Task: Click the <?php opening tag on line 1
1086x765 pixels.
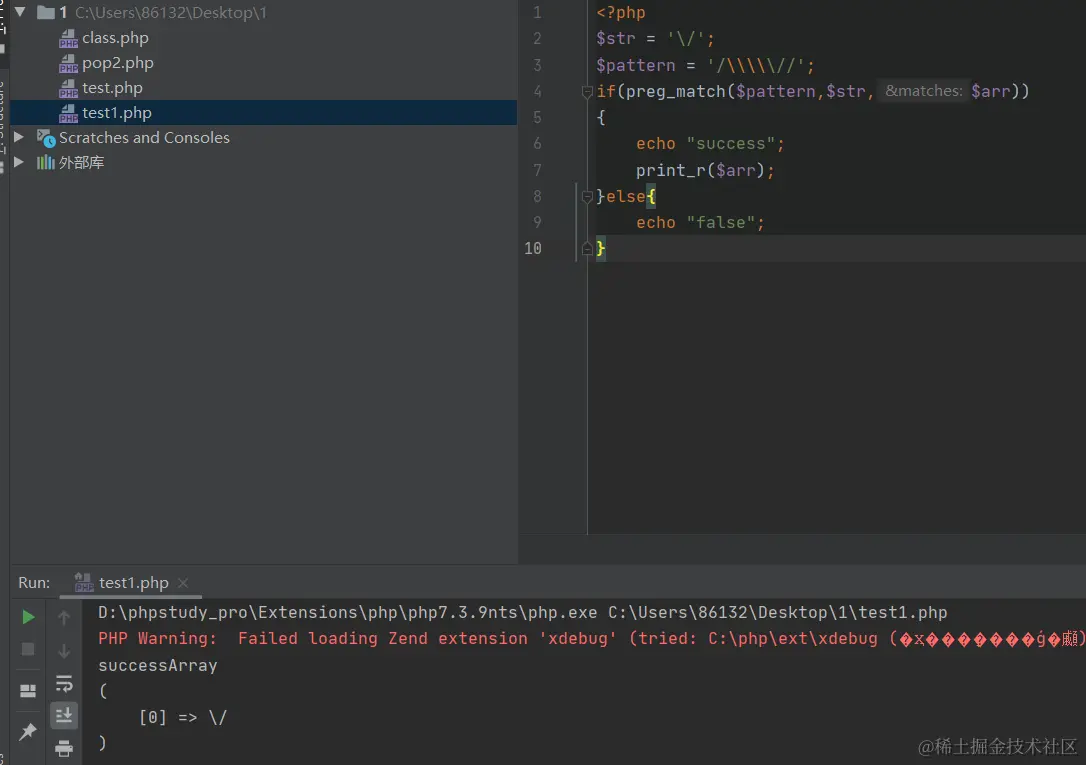Action: pos(621,12)
